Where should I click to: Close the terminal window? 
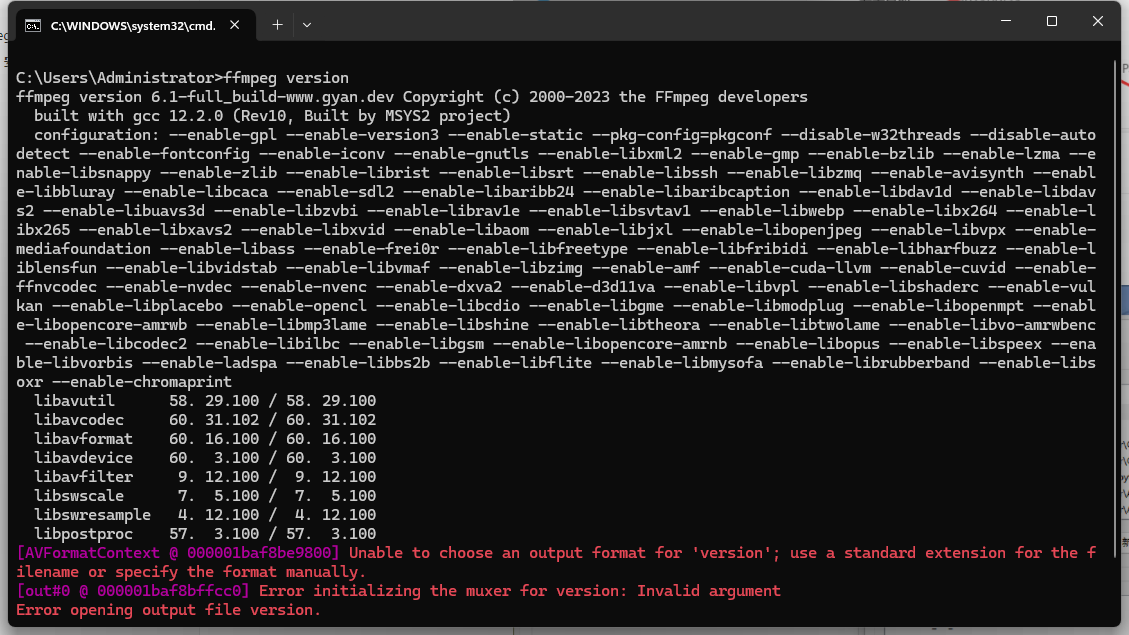click(x=1097, y=22)
